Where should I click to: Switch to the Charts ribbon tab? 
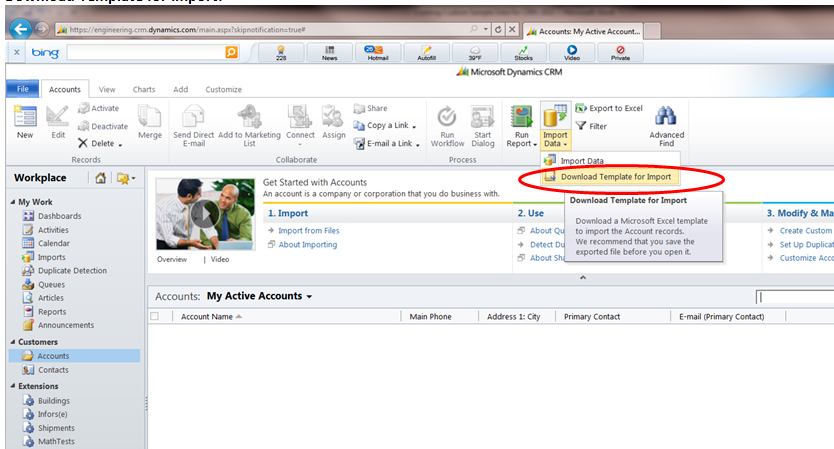tap(144, 89)
